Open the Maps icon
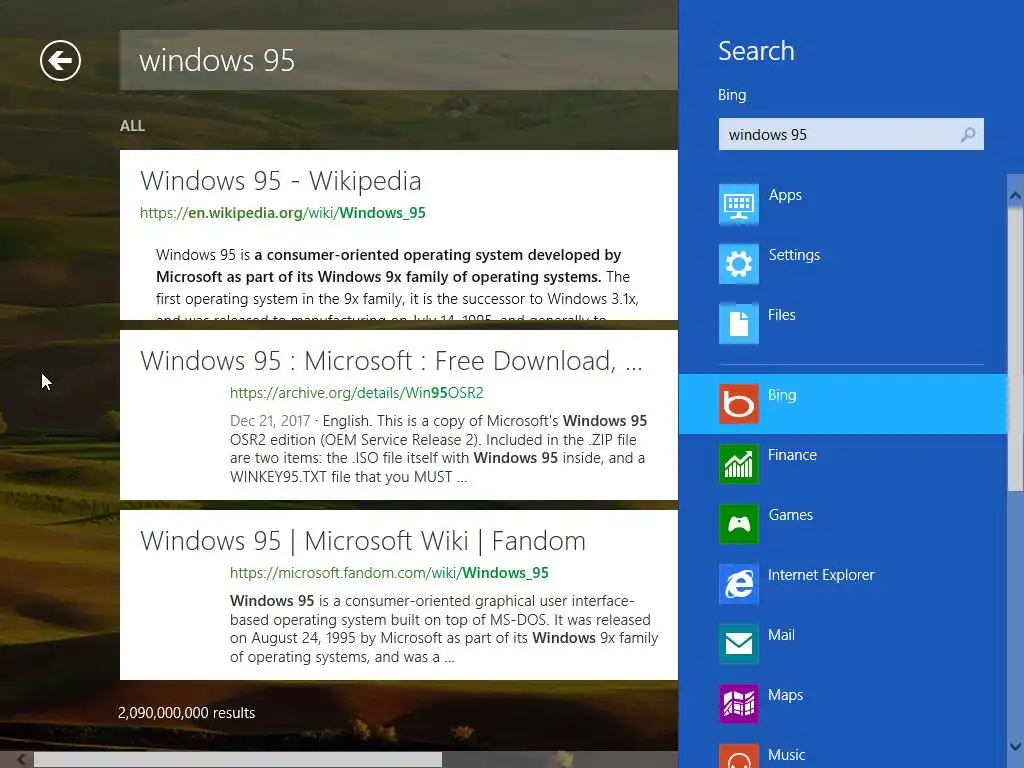This screenshot has height=768, width=1024. pyautogui.click(x=739, y=704)
